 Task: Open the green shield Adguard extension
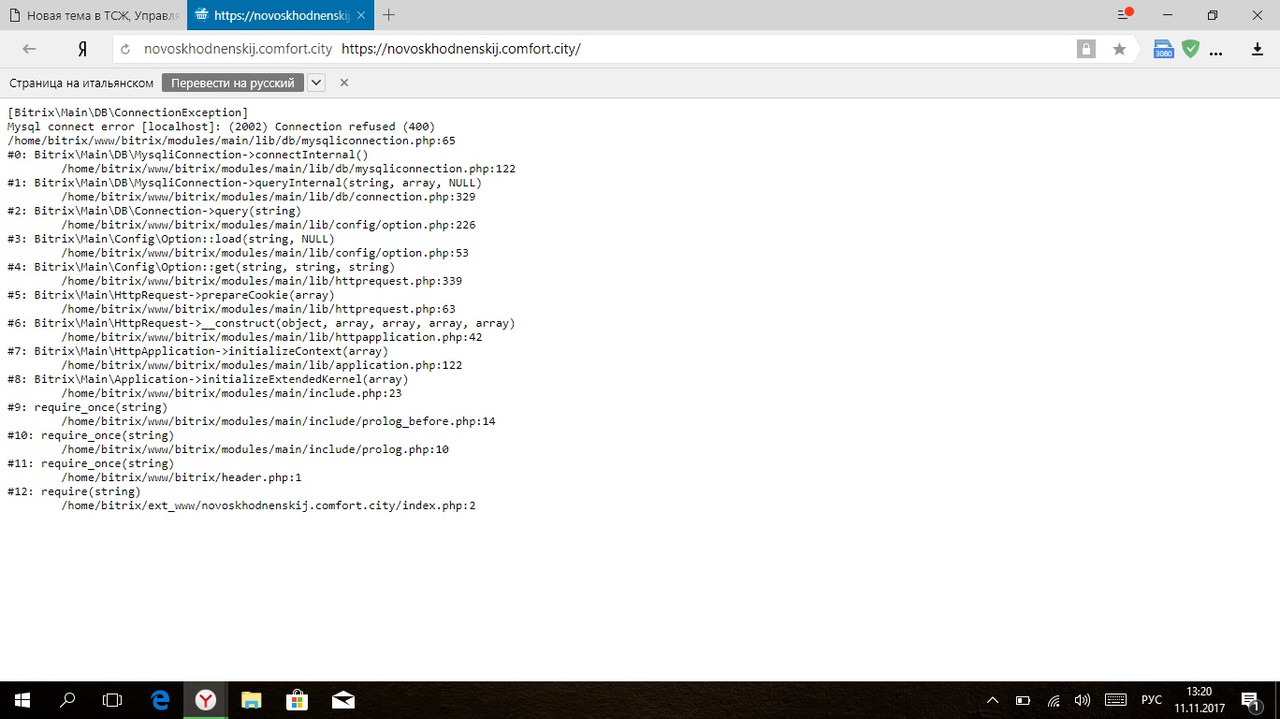point(1190,49)
